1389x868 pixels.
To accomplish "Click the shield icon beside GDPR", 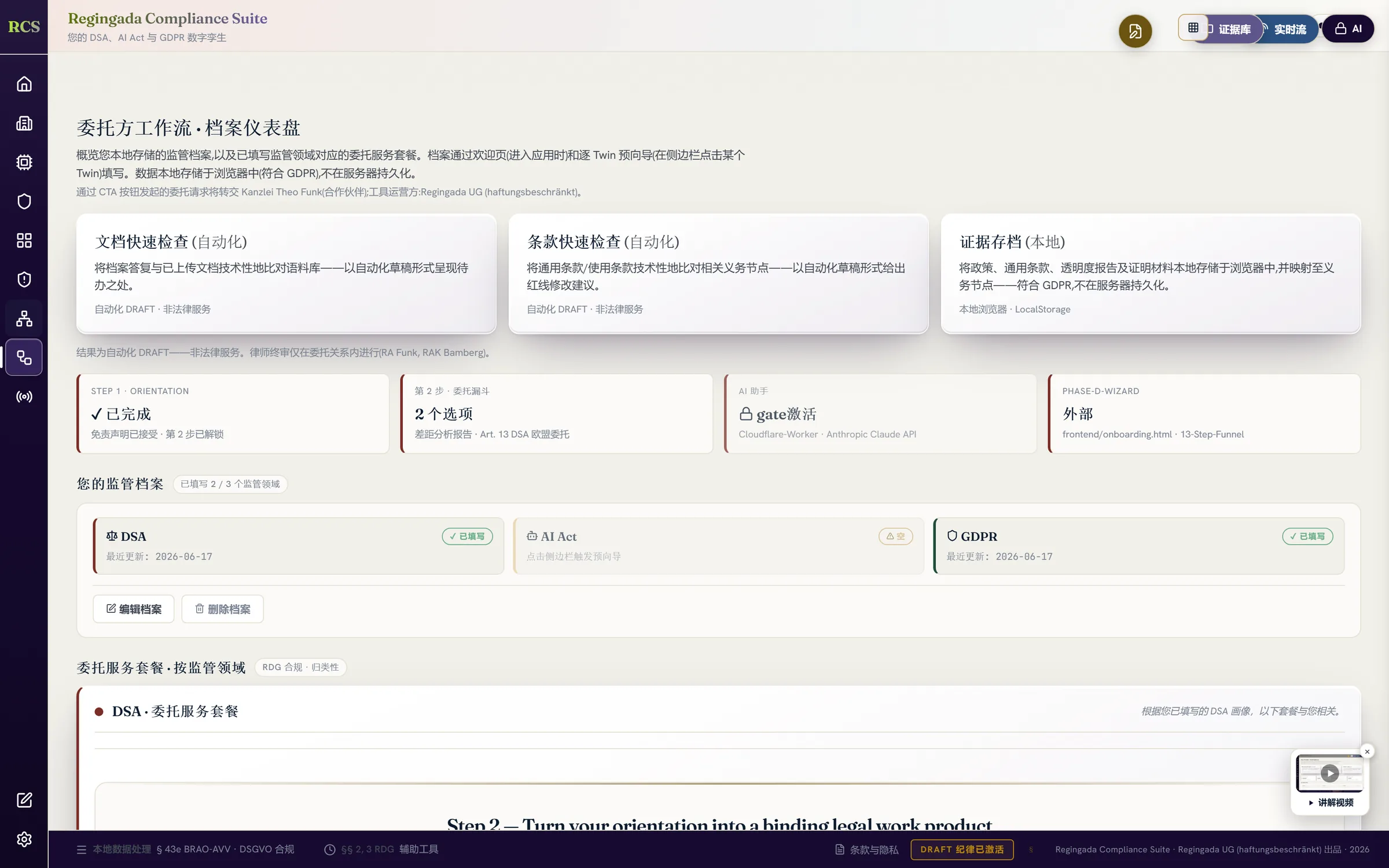I will pyautogui.click(x=952, y=536).
